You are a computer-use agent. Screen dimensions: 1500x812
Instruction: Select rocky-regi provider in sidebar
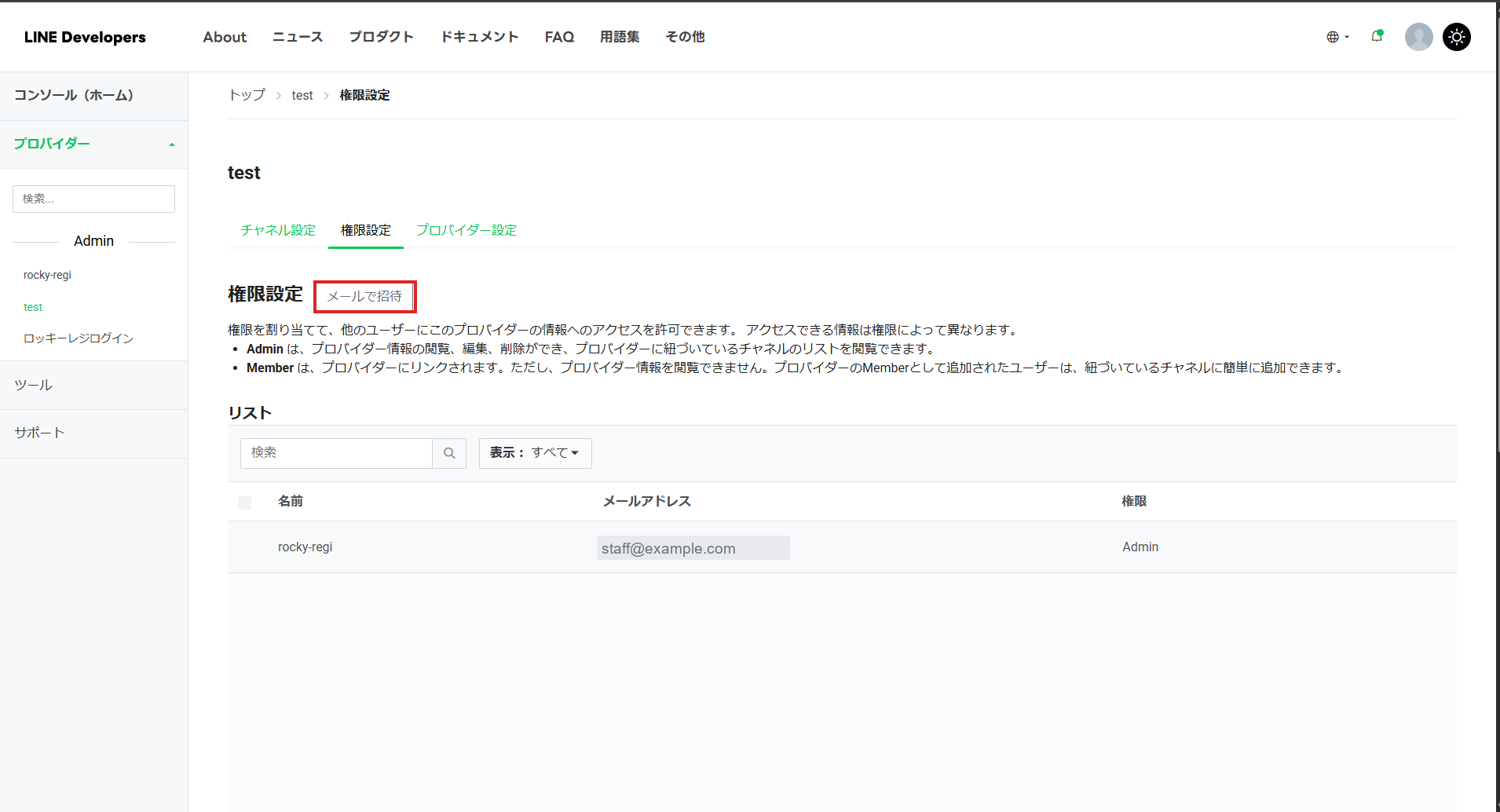[47, 275]
